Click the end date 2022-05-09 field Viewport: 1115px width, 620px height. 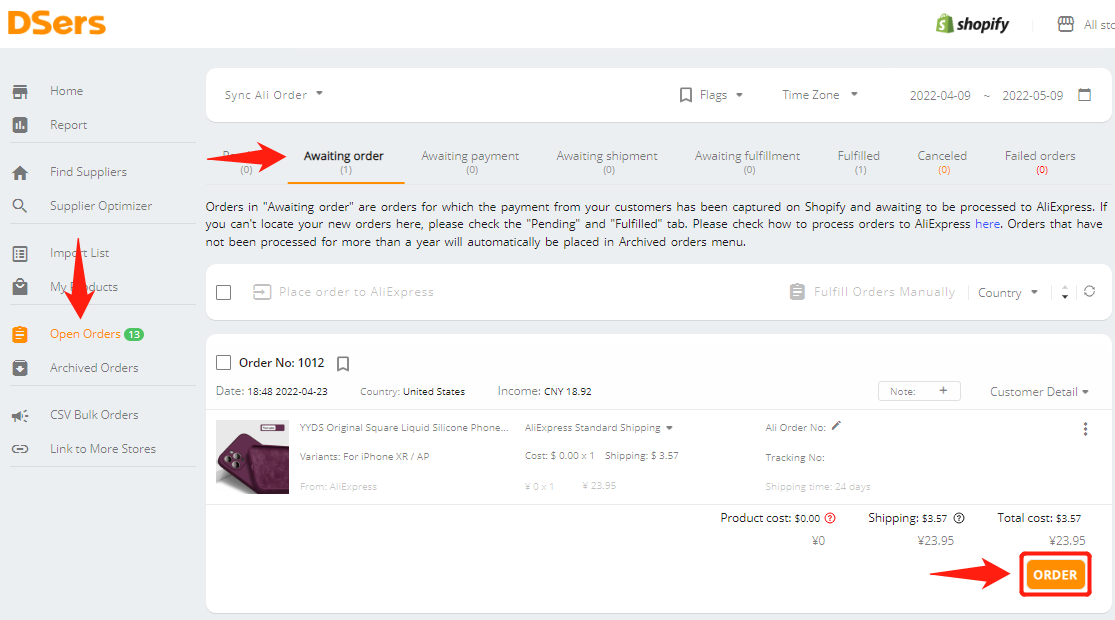coord(1033,95)
